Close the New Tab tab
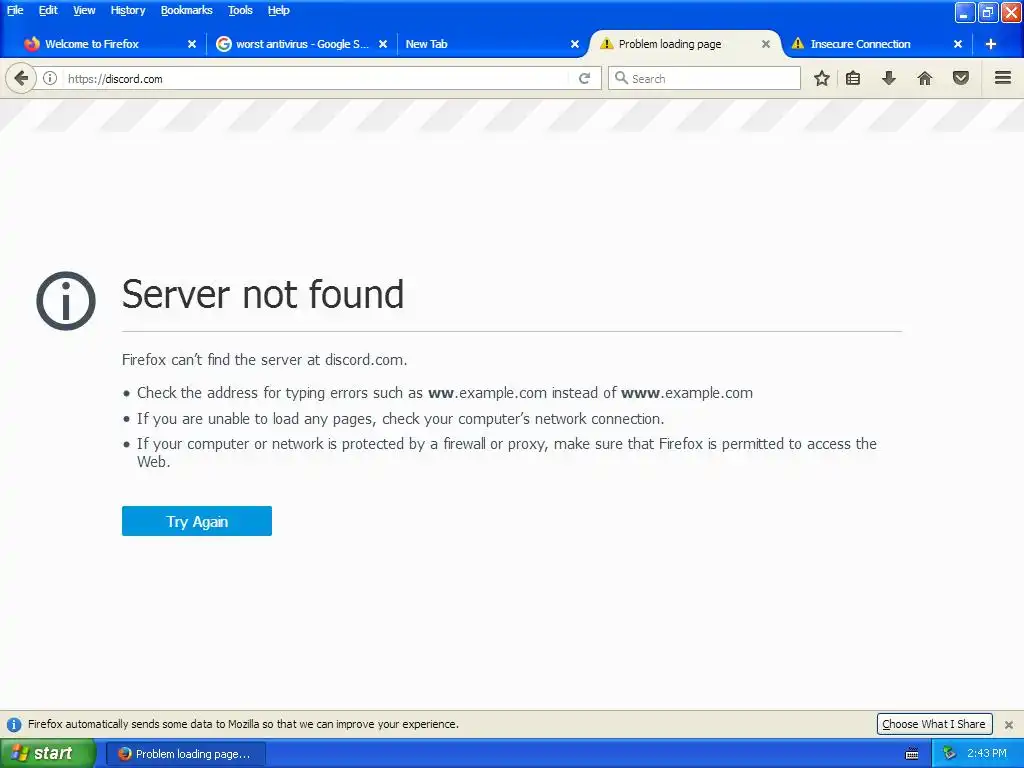The width and height of the screenshot is (1024, 768). pos(575,44)
